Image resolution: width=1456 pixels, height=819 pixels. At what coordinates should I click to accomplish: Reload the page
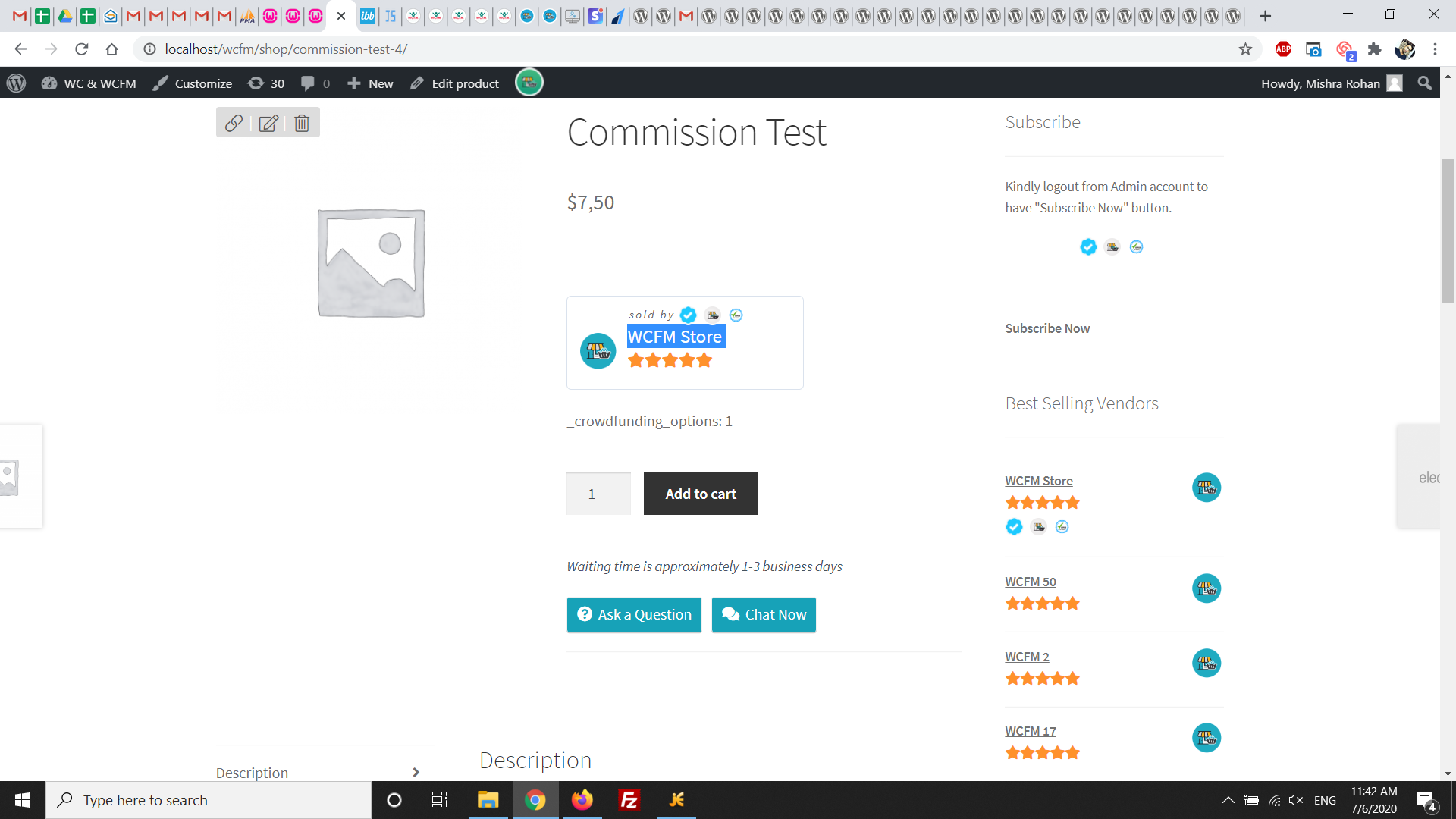pyautogui.click(x=82, y=49)
